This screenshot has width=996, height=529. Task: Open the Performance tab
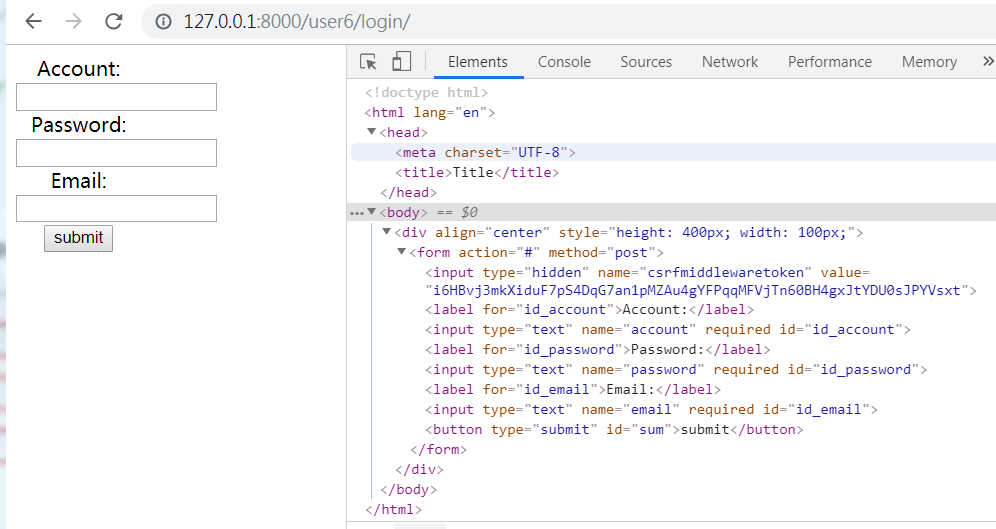[830, 62]
